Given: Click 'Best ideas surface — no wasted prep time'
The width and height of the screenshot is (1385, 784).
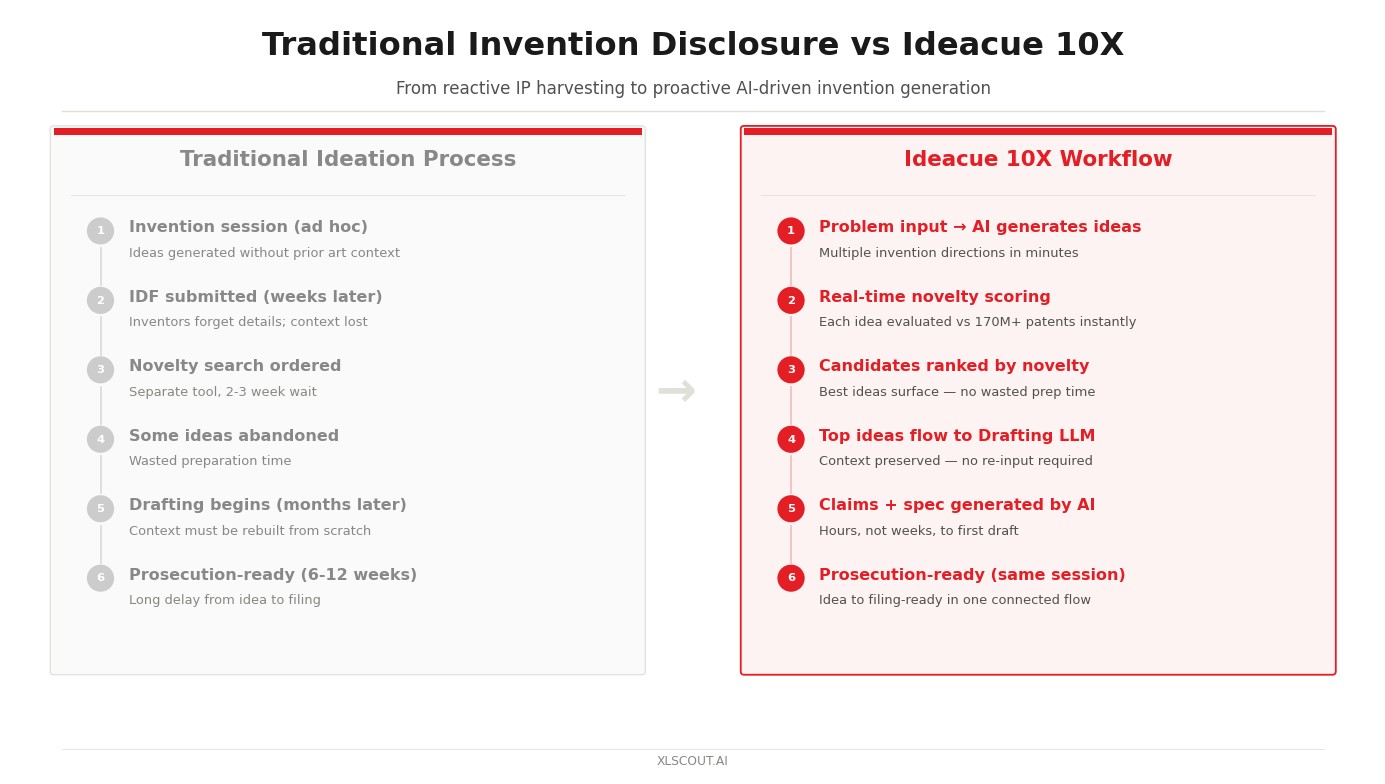Looking at the screenshot, I should click(957, 393).
